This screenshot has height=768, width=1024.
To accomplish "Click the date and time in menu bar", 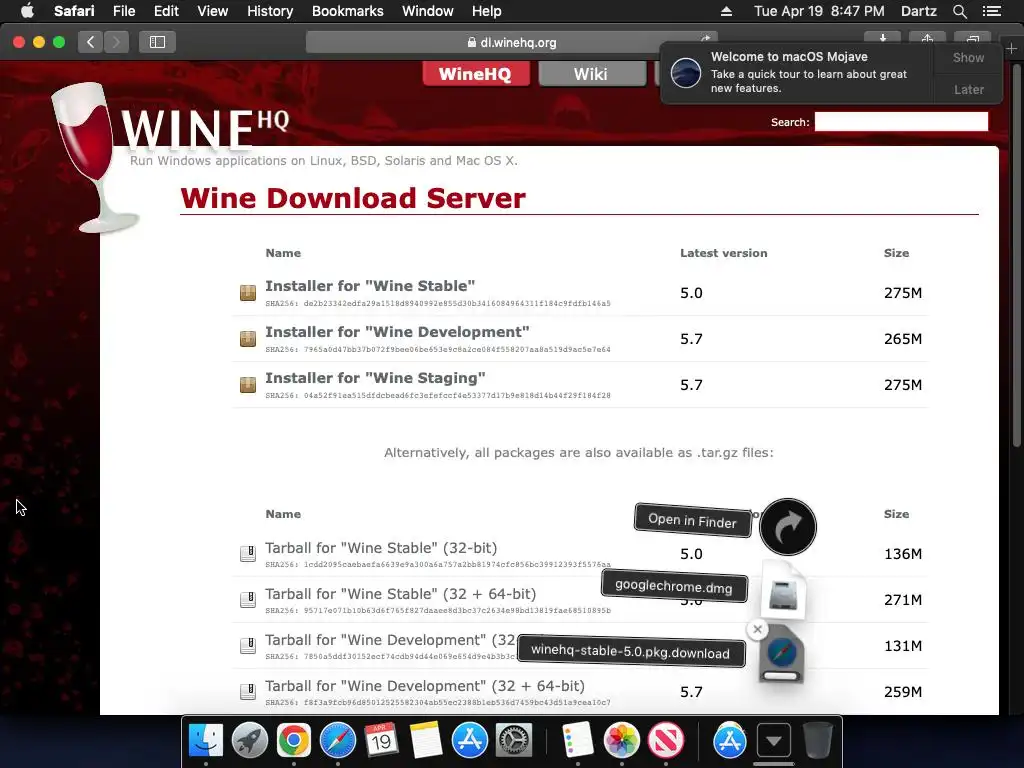I will pos(819,11).
